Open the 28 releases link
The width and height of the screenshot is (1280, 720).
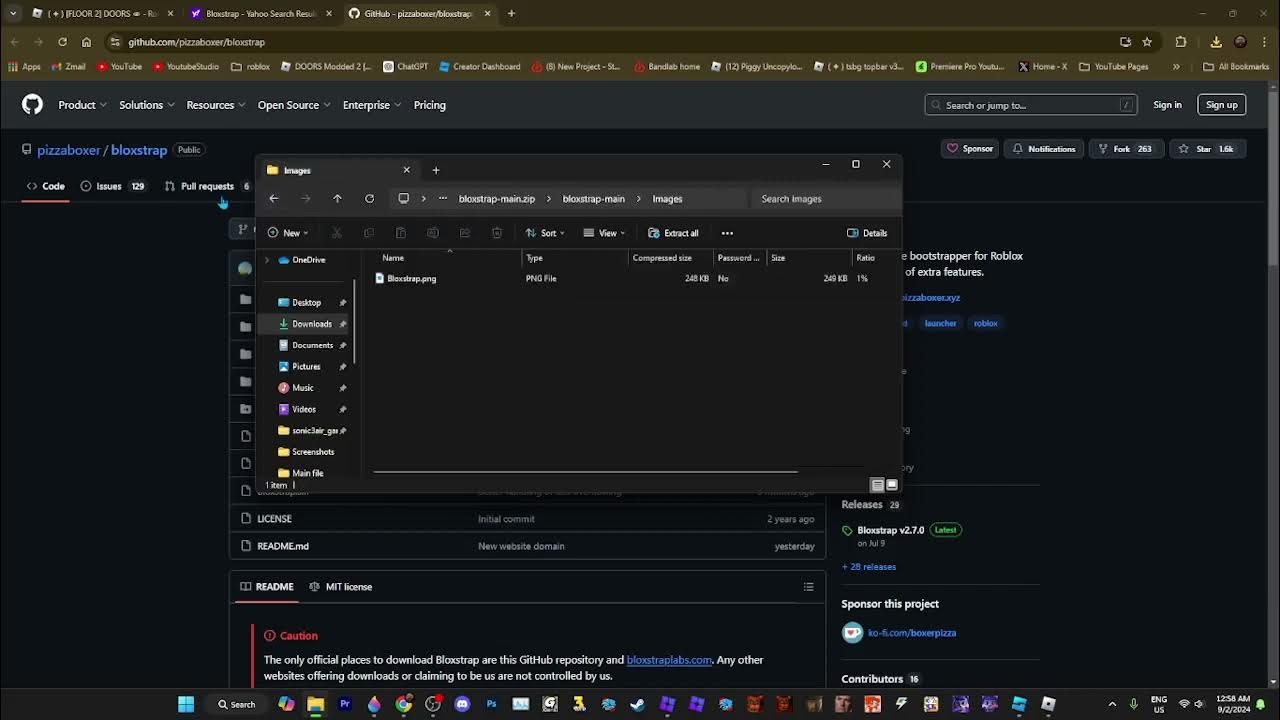pyautogui.click(x=869, y=567)
